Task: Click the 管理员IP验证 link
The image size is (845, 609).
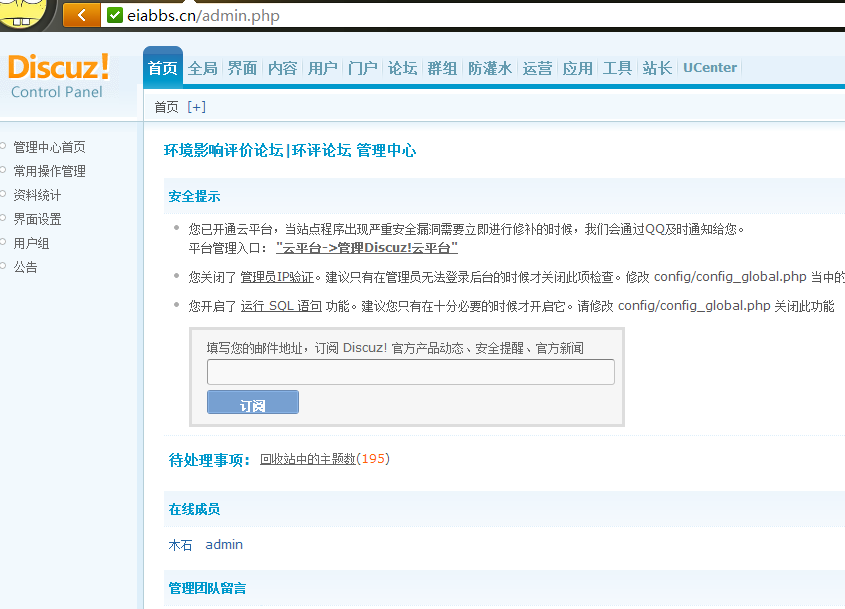Action: click(277, 277)
